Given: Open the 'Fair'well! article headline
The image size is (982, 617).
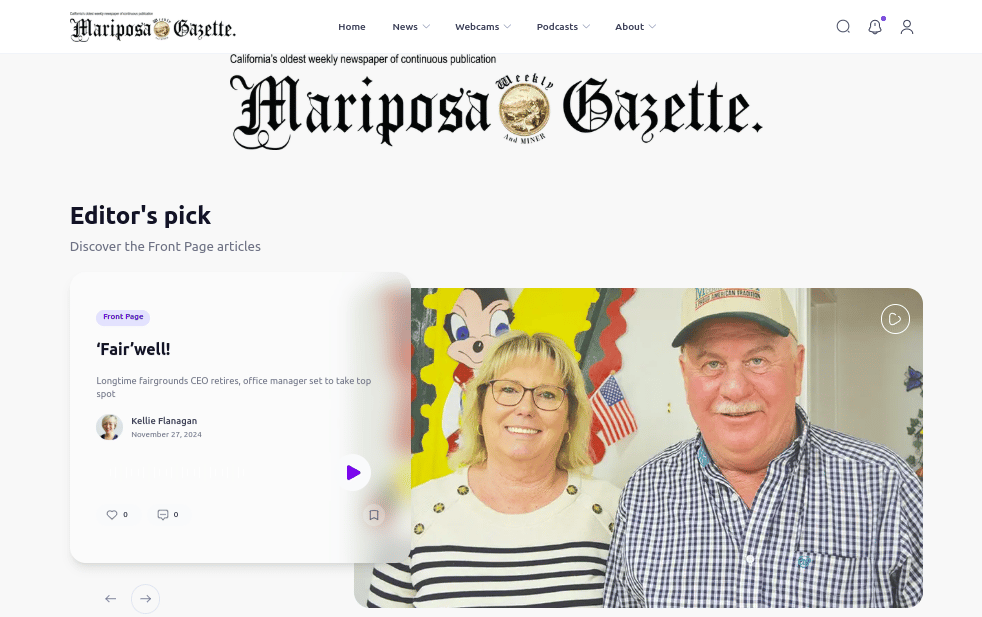Looking at the screenshot, I should [133, 349].
